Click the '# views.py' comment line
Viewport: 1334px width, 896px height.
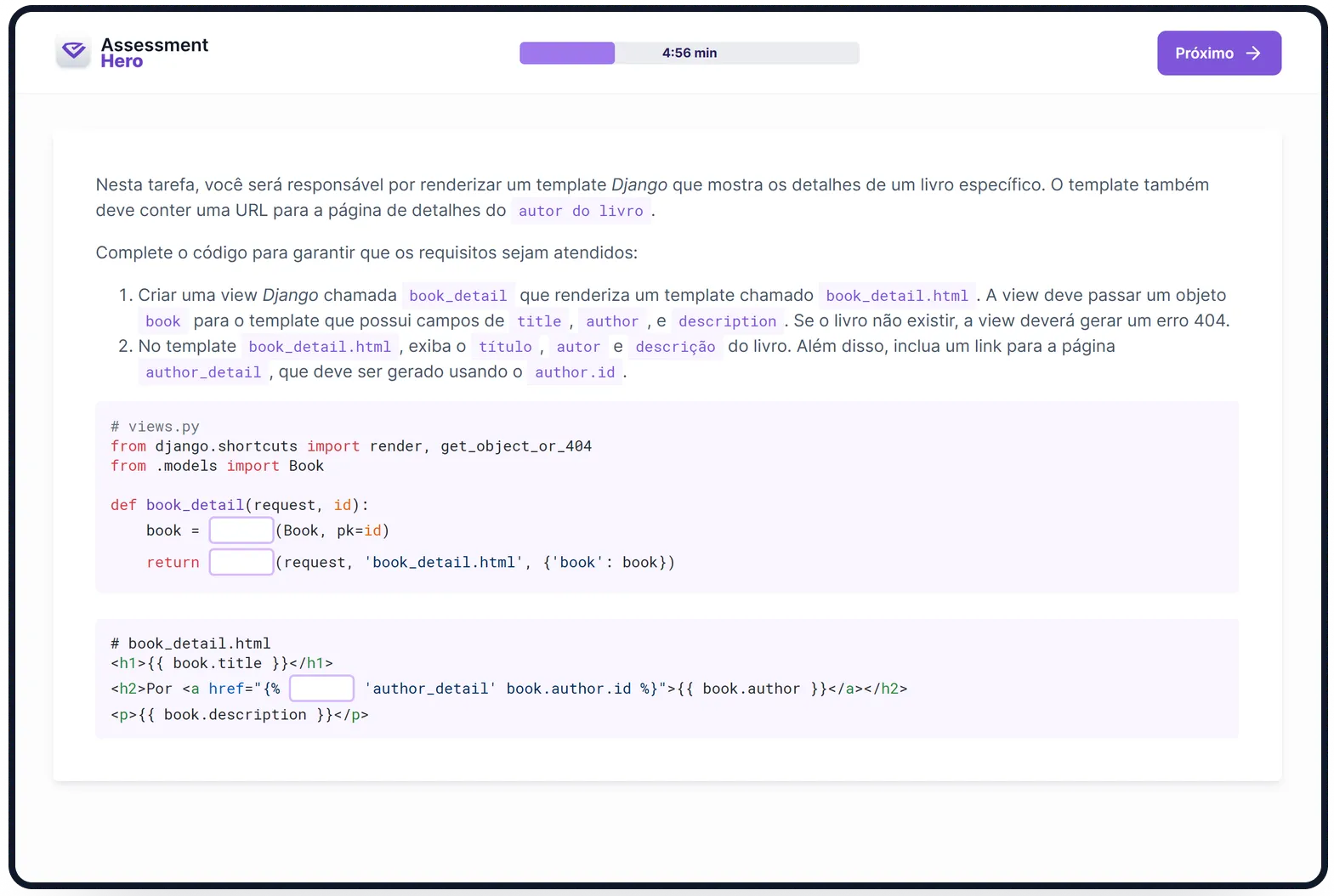[155, 427]
